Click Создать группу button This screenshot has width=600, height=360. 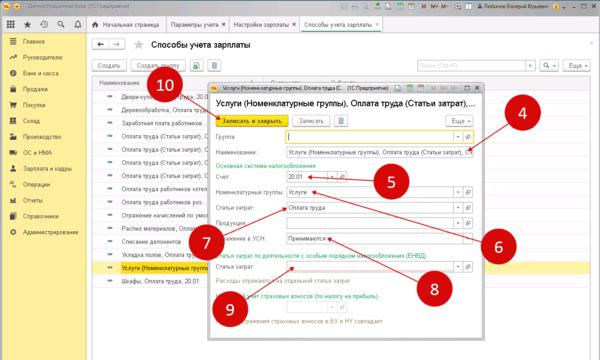158,66
